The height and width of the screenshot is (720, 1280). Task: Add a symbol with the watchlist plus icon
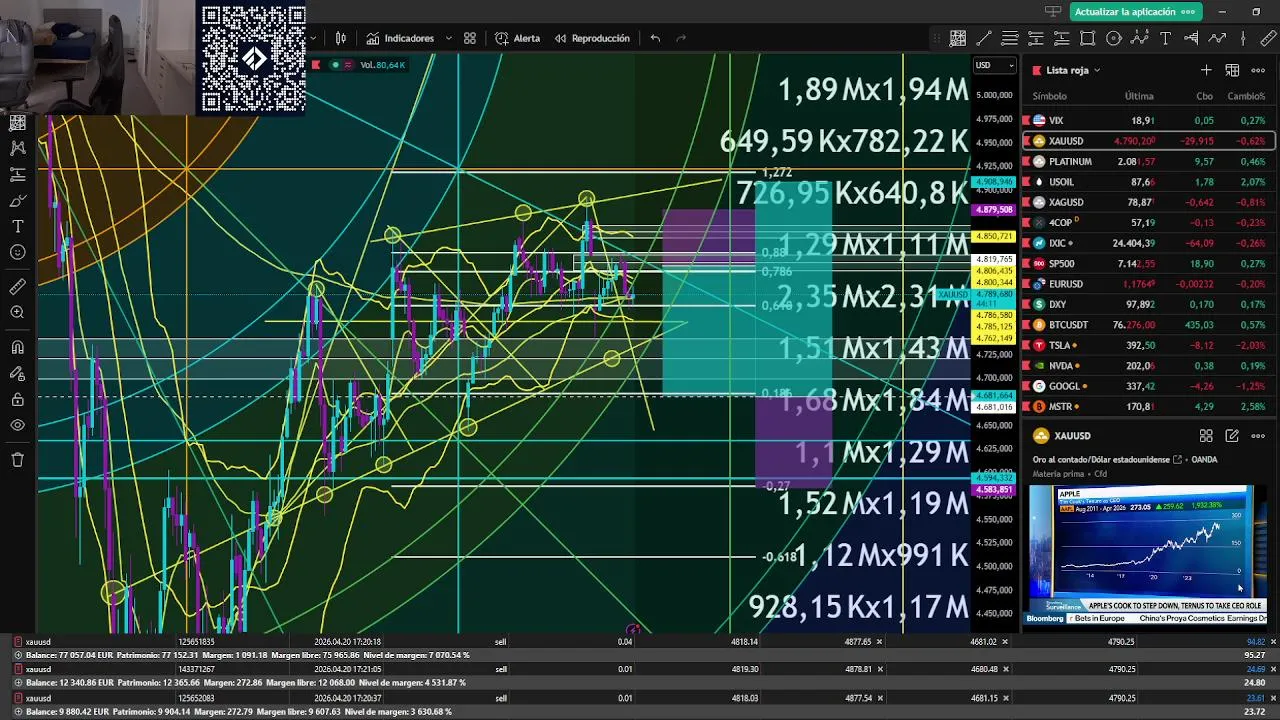click(x=1206, y=70)
